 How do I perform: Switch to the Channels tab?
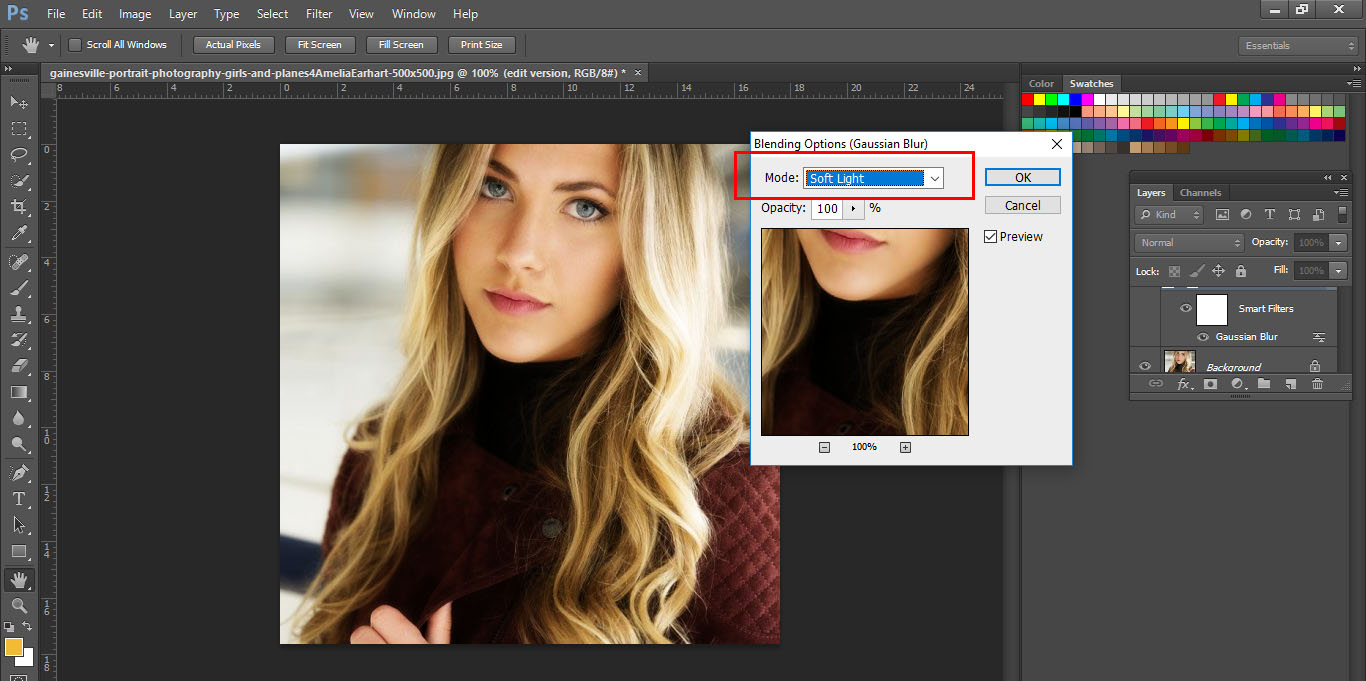[1201, 192]
